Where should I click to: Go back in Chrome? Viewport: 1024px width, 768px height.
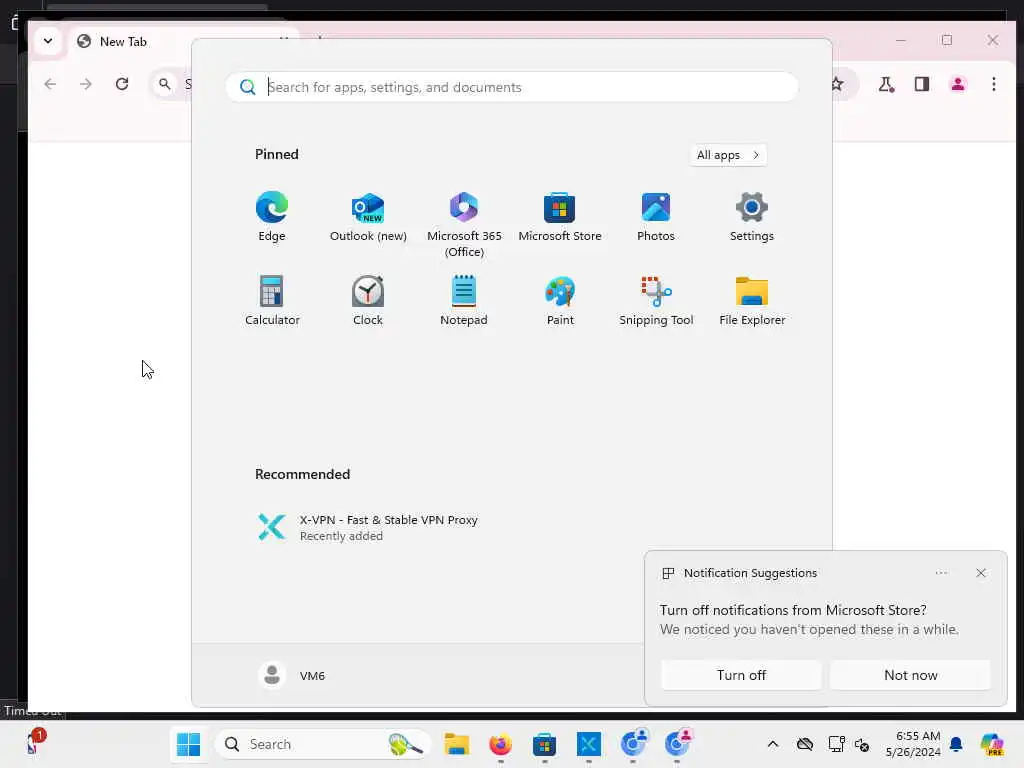(50, 84)
